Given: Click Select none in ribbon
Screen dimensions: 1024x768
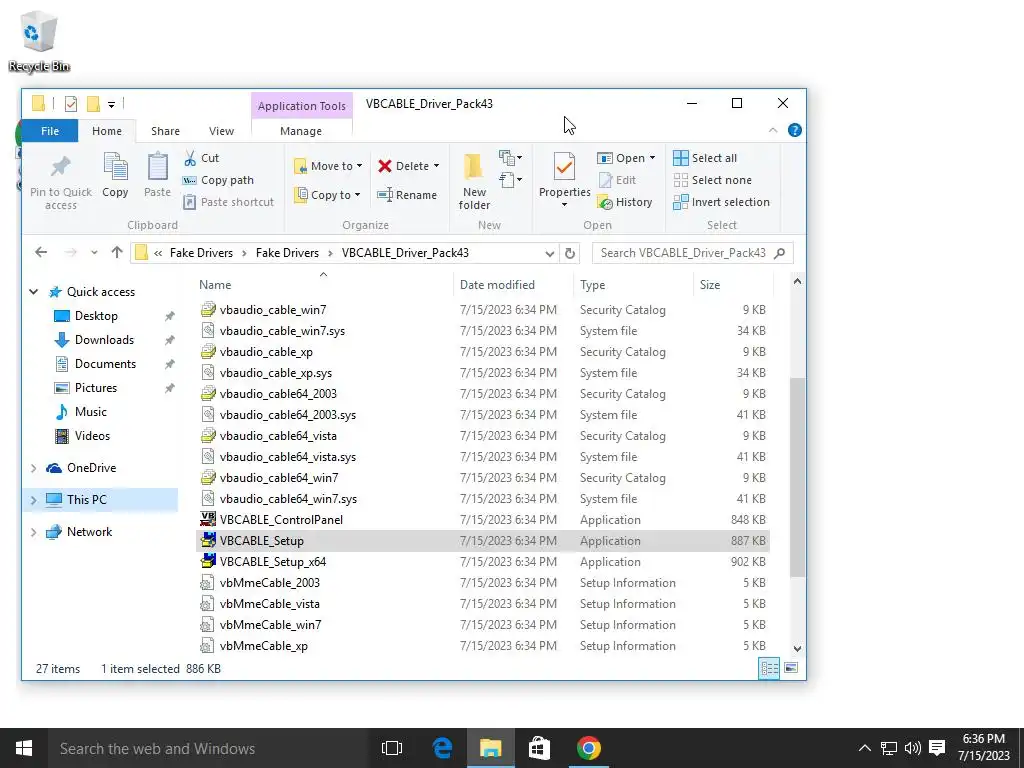Looking at the screenshot, I should point(712,180).
